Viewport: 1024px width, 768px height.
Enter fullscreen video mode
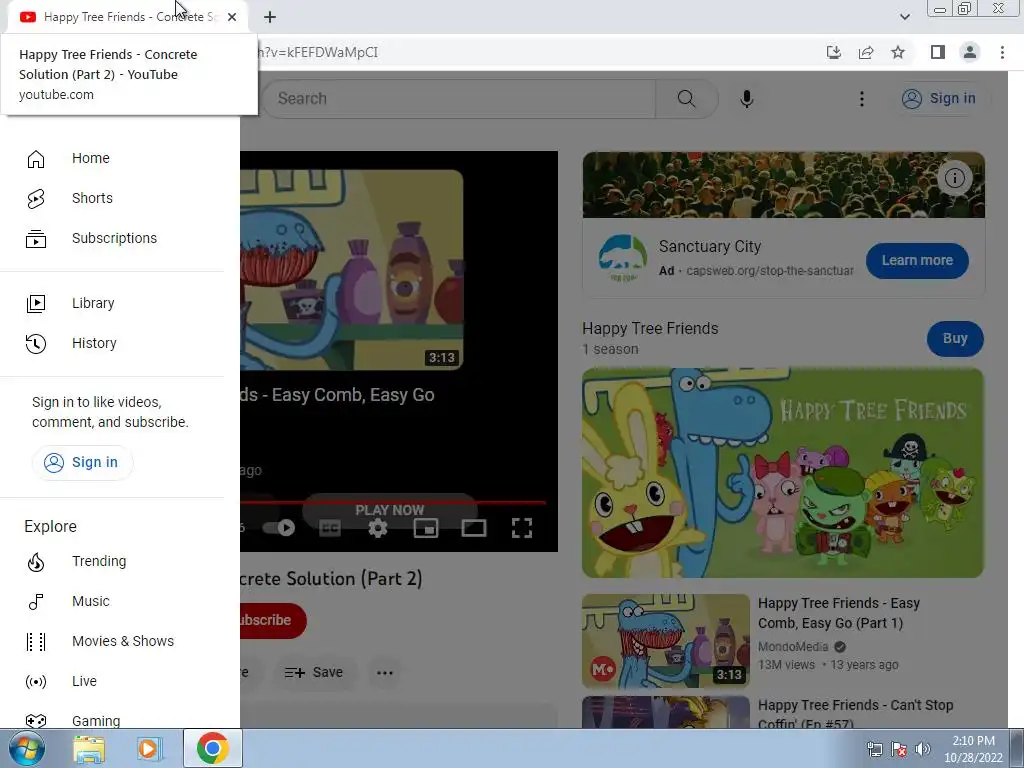point(522,528)
